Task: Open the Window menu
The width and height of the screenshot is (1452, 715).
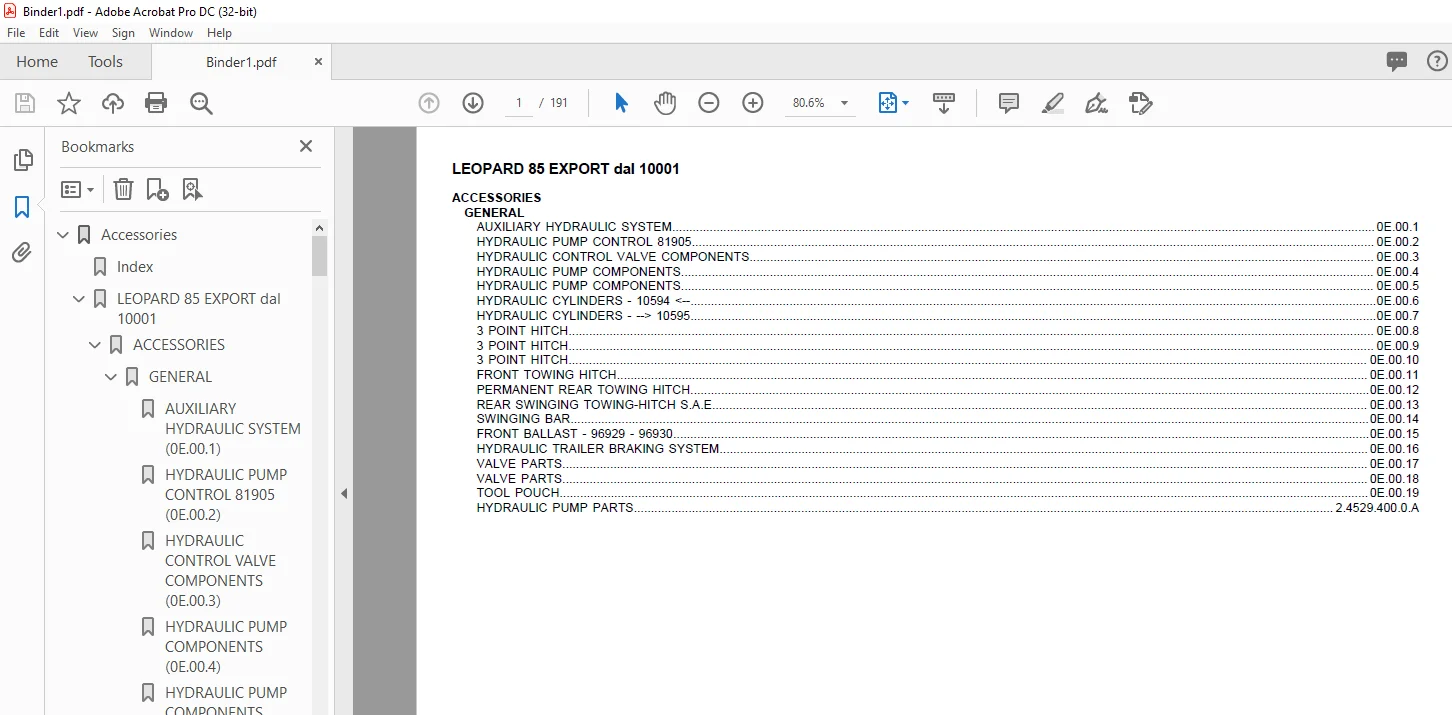Action: 171,33
